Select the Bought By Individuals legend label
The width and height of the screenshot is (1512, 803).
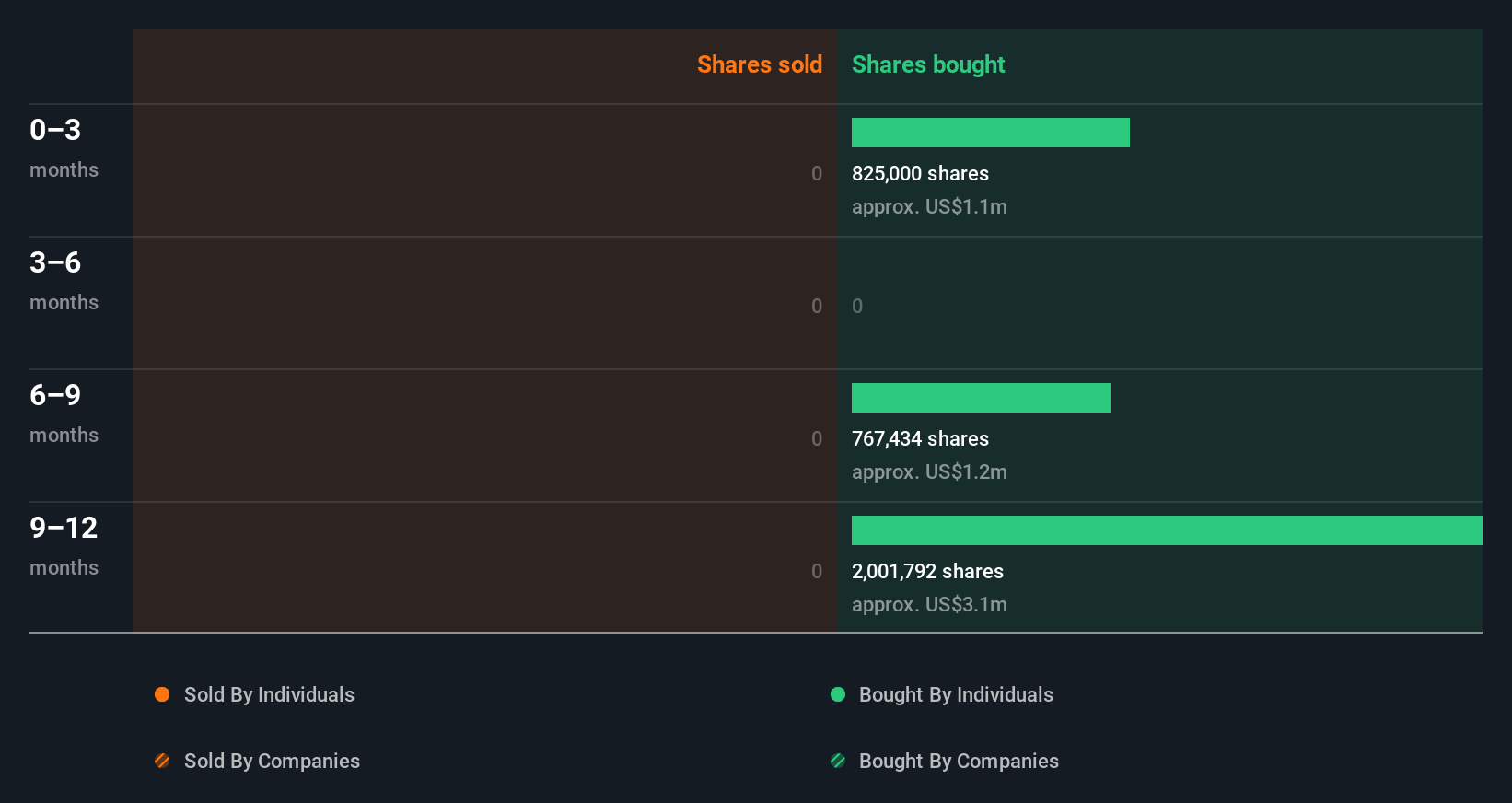click(x=956, y=694)
